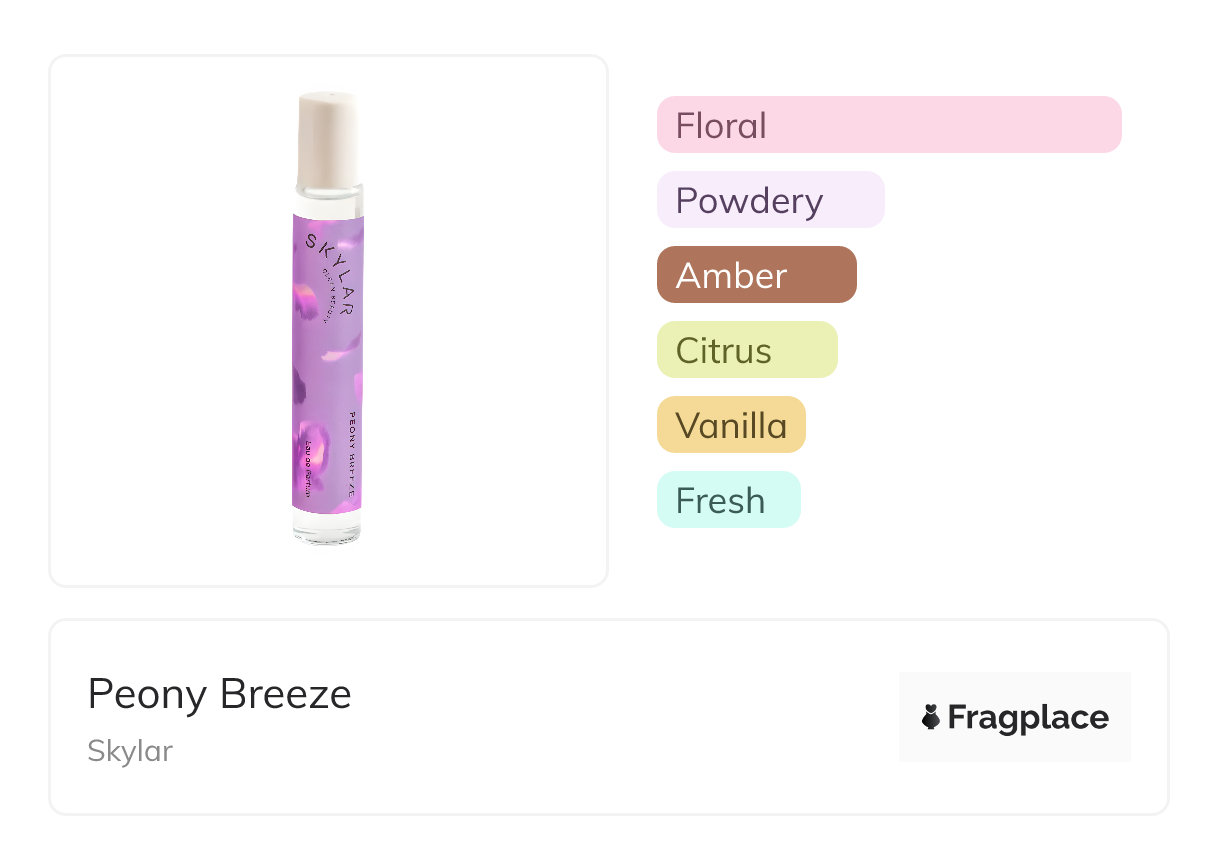Click the Skylar brand name subtitle

pyautogui.click(x=130, y=751)
